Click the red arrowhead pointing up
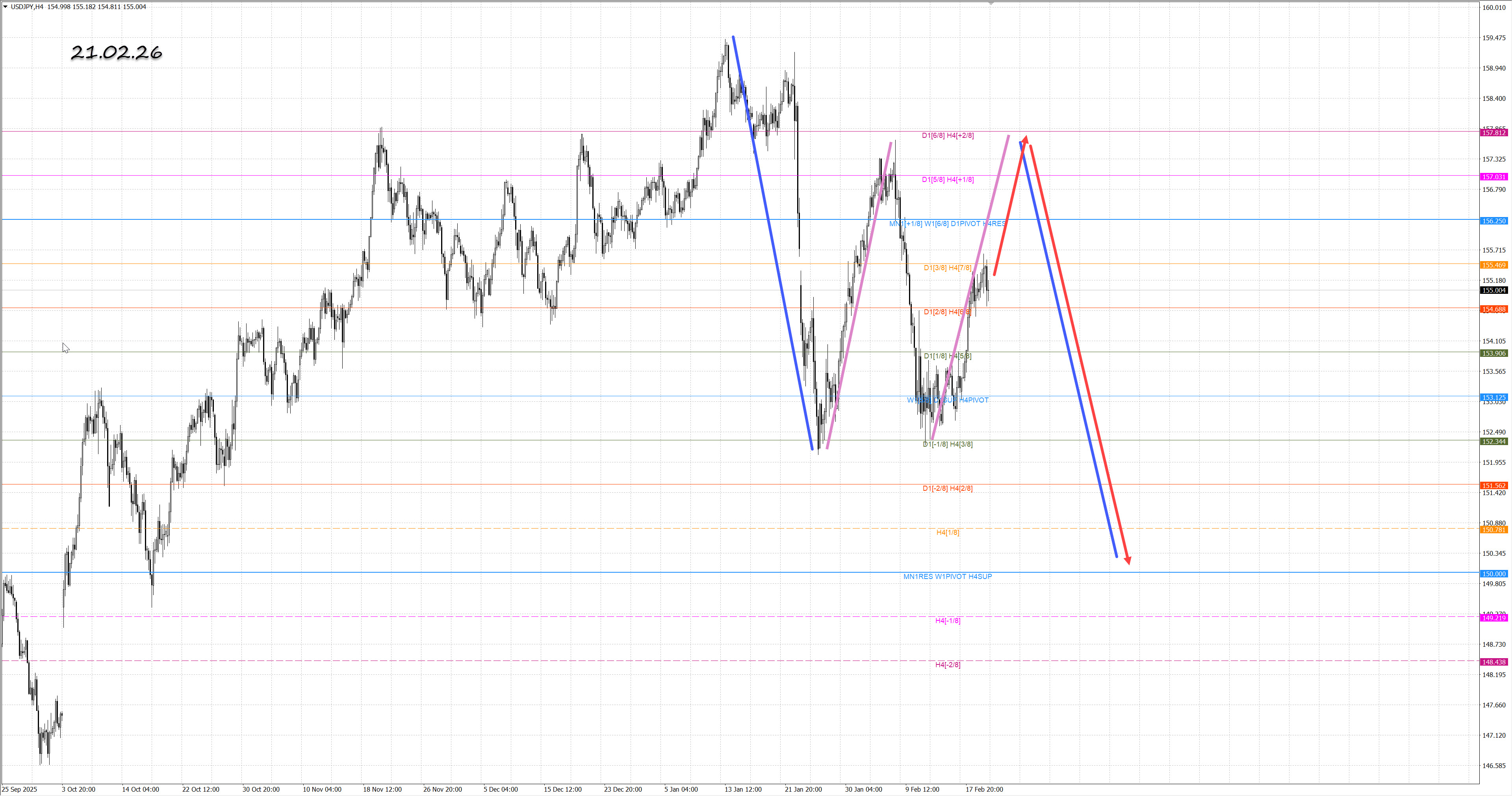This screenshot has width=1512, height=796. 1025,140
